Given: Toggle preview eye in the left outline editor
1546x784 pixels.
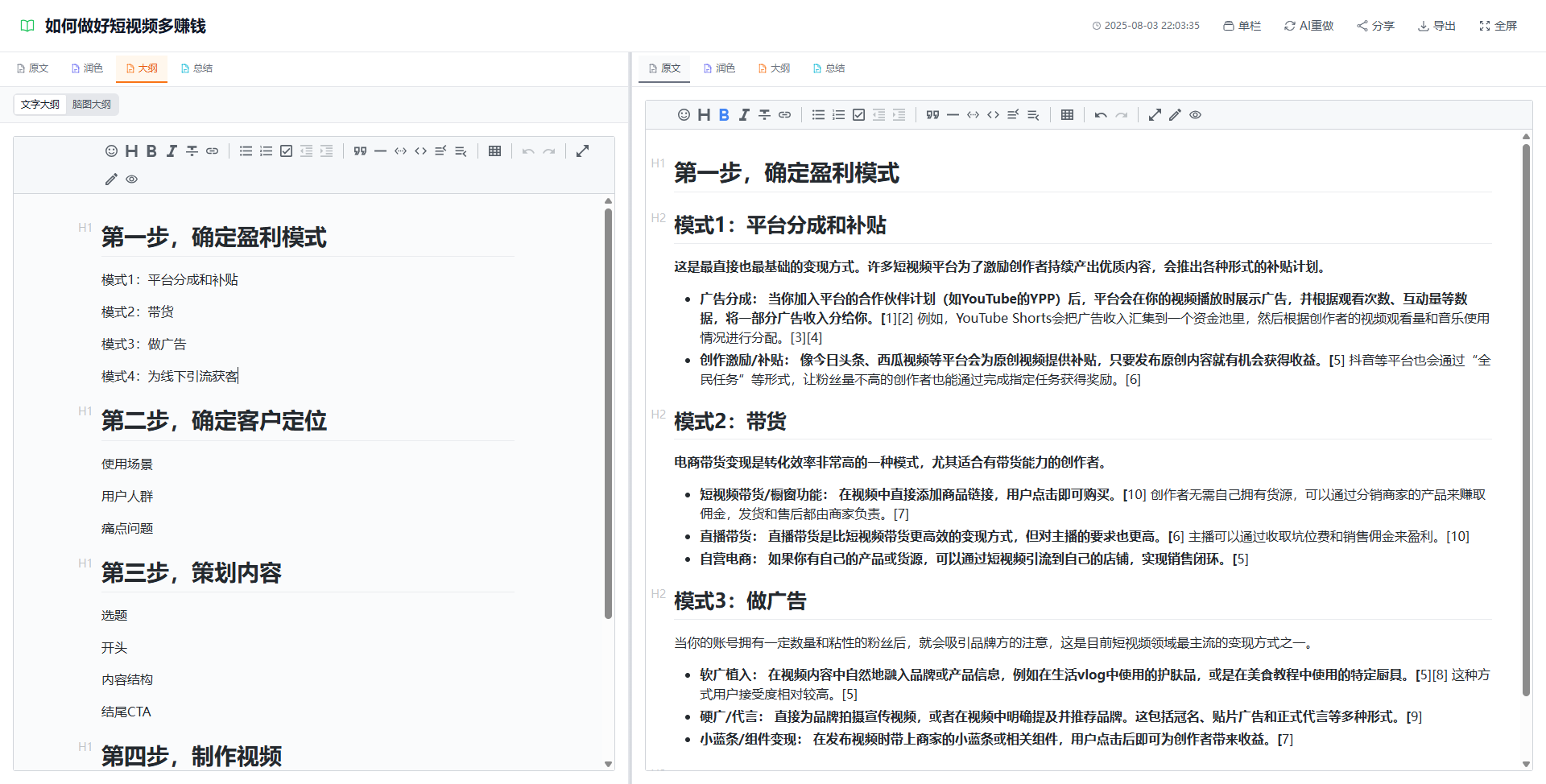Looking at the screenshot, I should click(x=131, y=179).
